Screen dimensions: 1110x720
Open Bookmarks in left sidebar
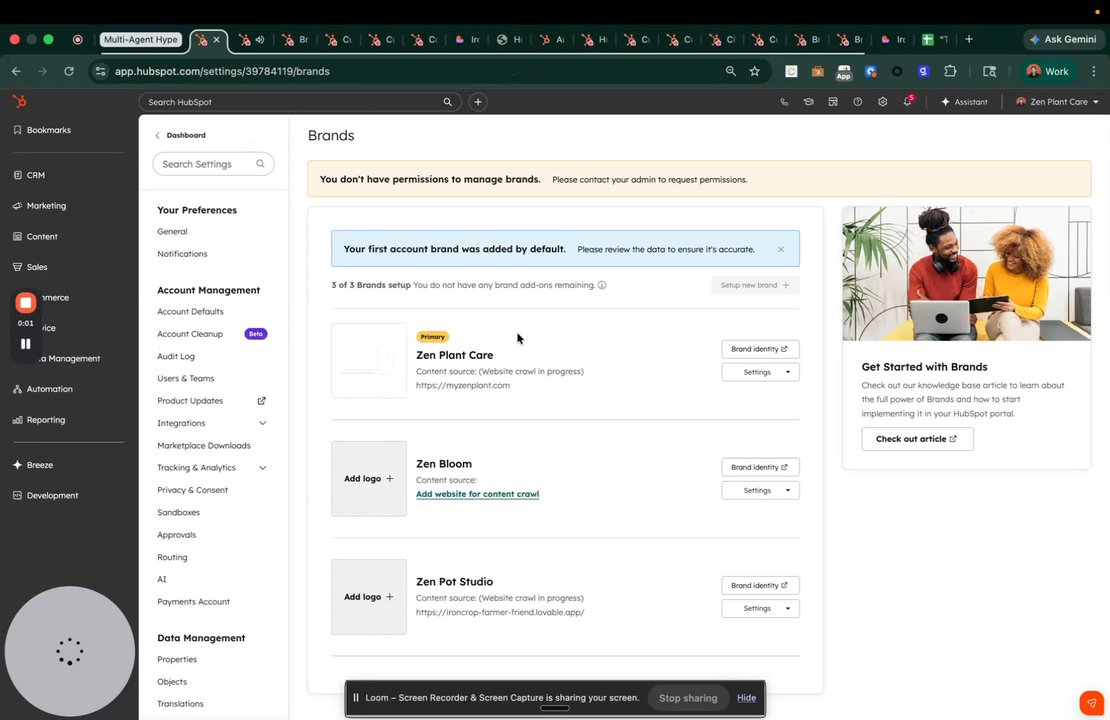pyautogui.click(x=42, y=130)
